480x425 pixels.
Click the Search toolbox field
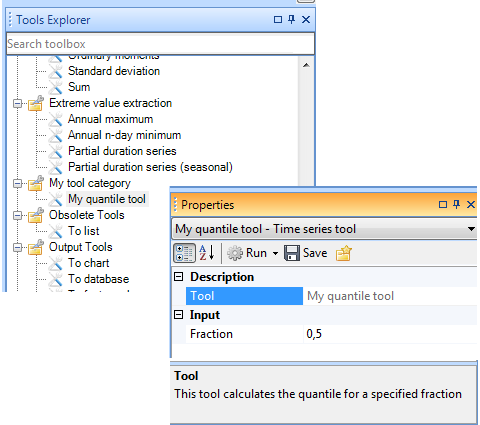[160, 44]
